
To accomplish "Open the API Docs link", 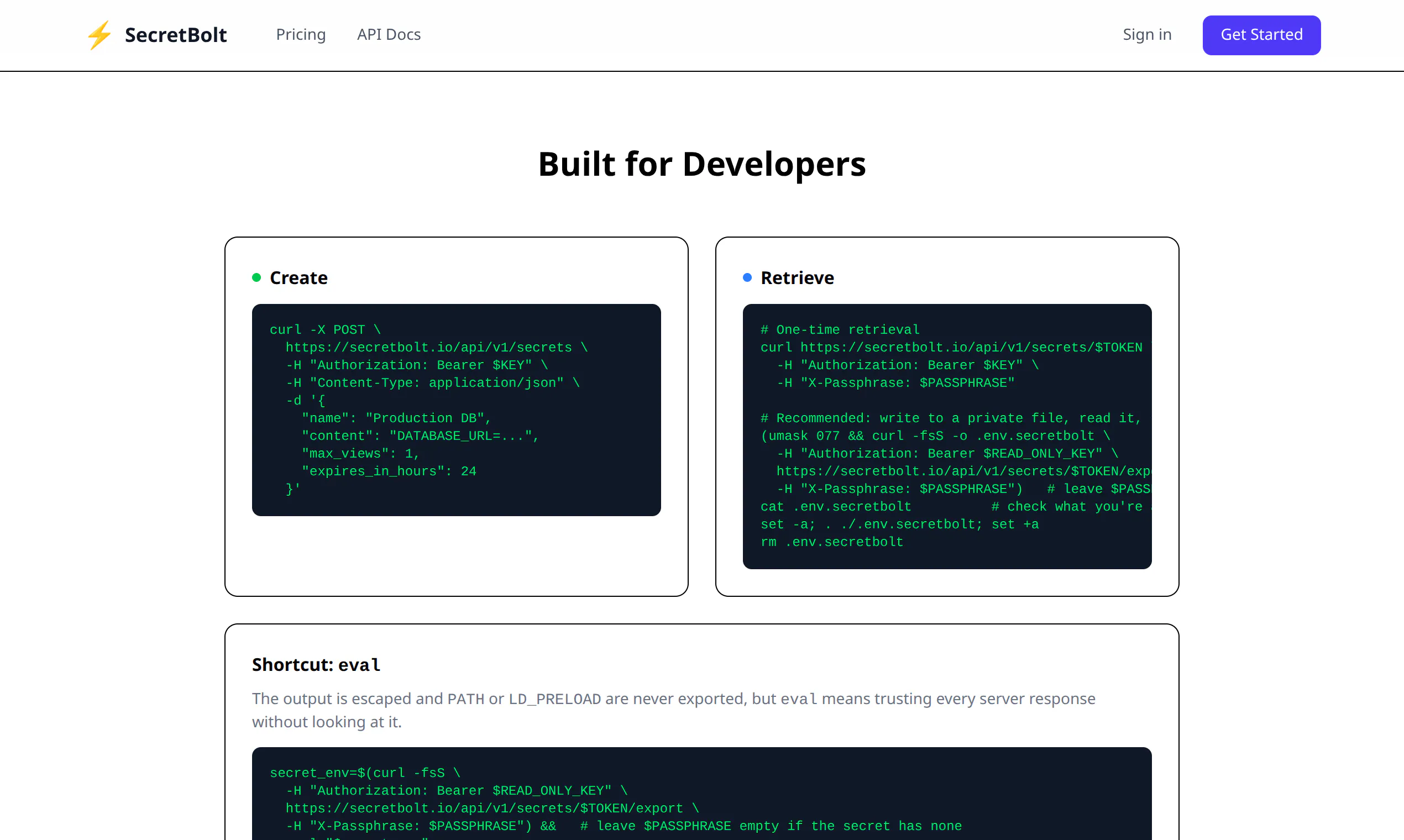I will click(x=389, y=34).
